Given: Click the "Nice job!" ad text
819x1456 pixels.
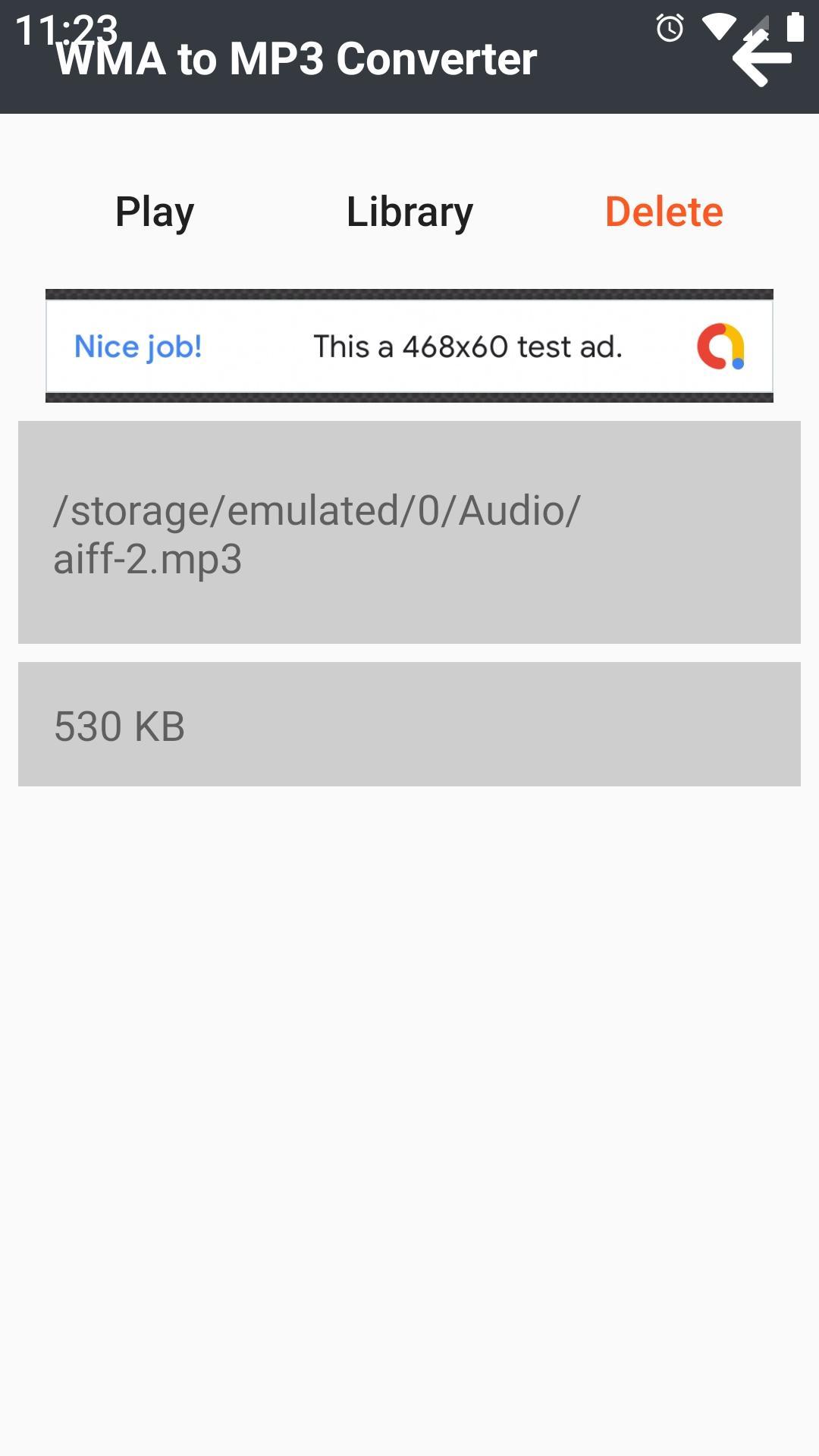Looking at the screenshot, I should (x=138, y=347).
